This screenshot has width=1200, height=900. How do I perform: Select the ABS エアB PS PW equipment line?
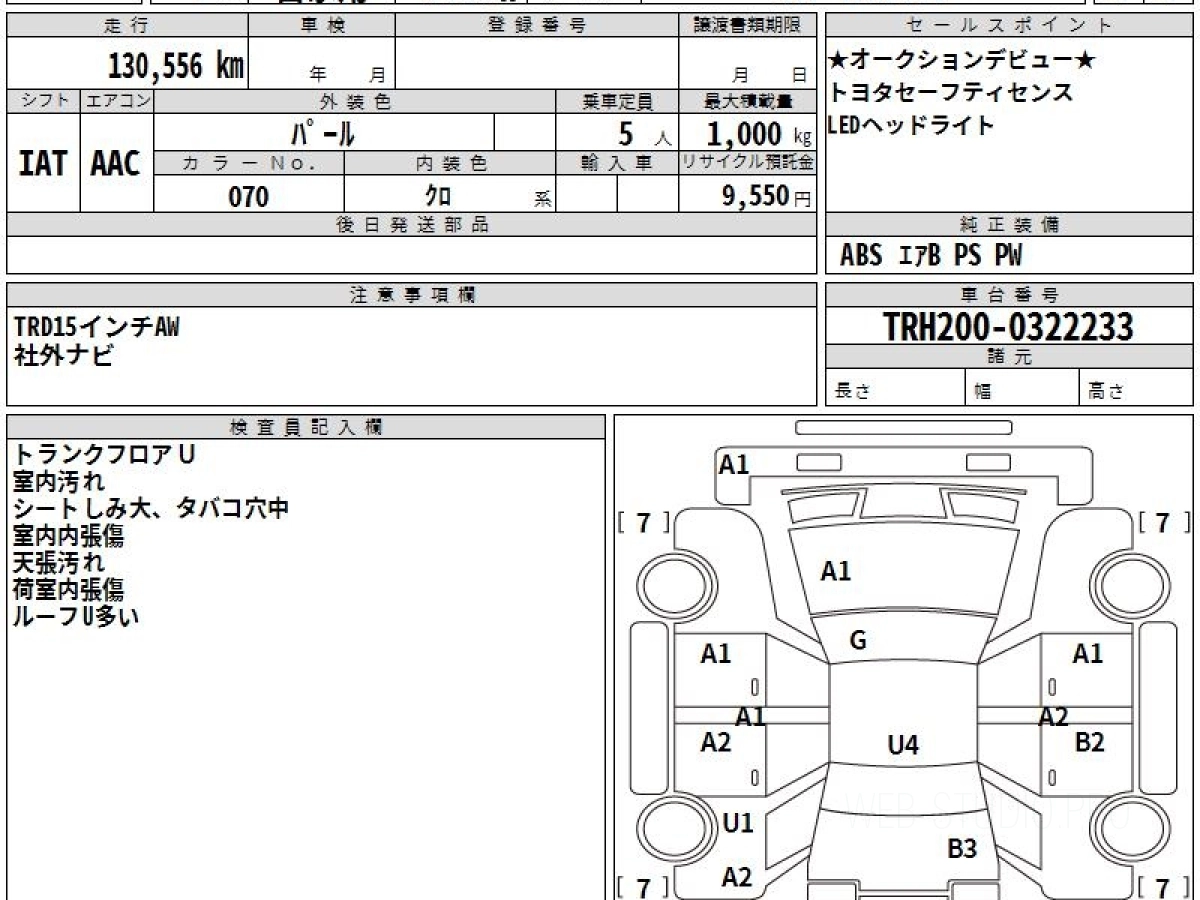coord(931,256)
